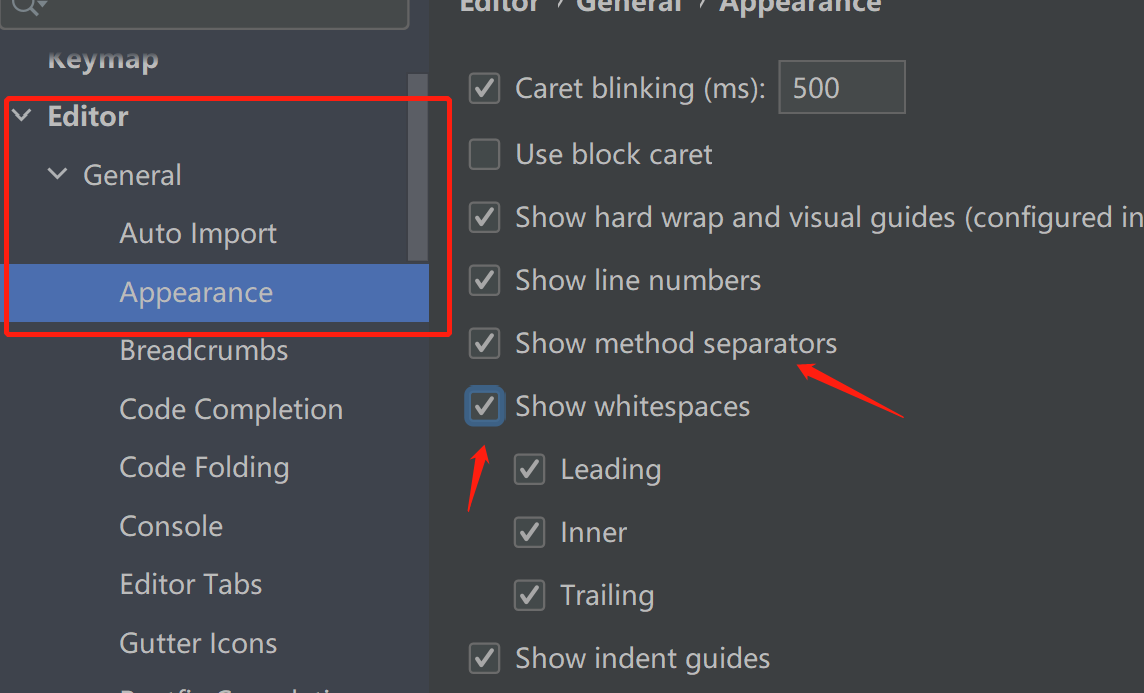Disable Show line numbers checkbox
This screenshot has width=1144, height=693.
485,280
